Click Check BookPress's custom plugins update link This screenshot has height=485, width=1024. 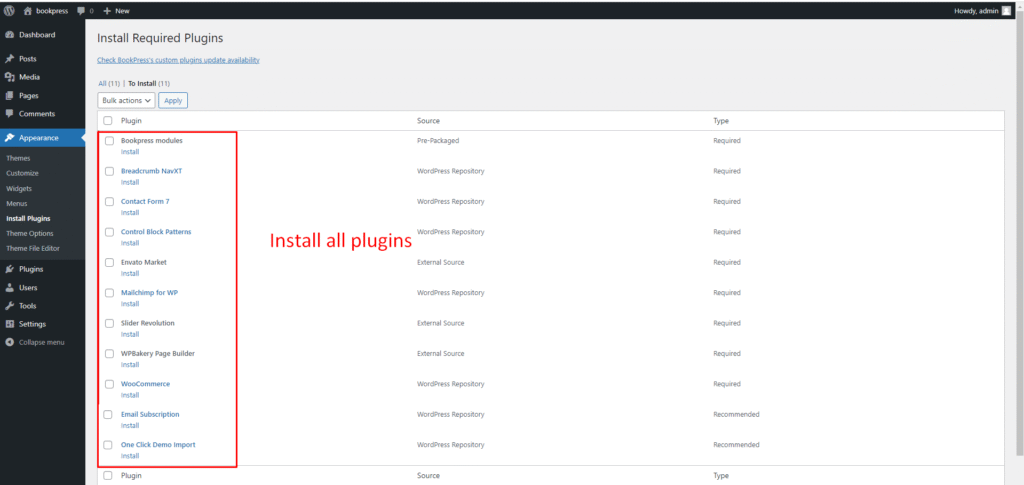[178, 60]
